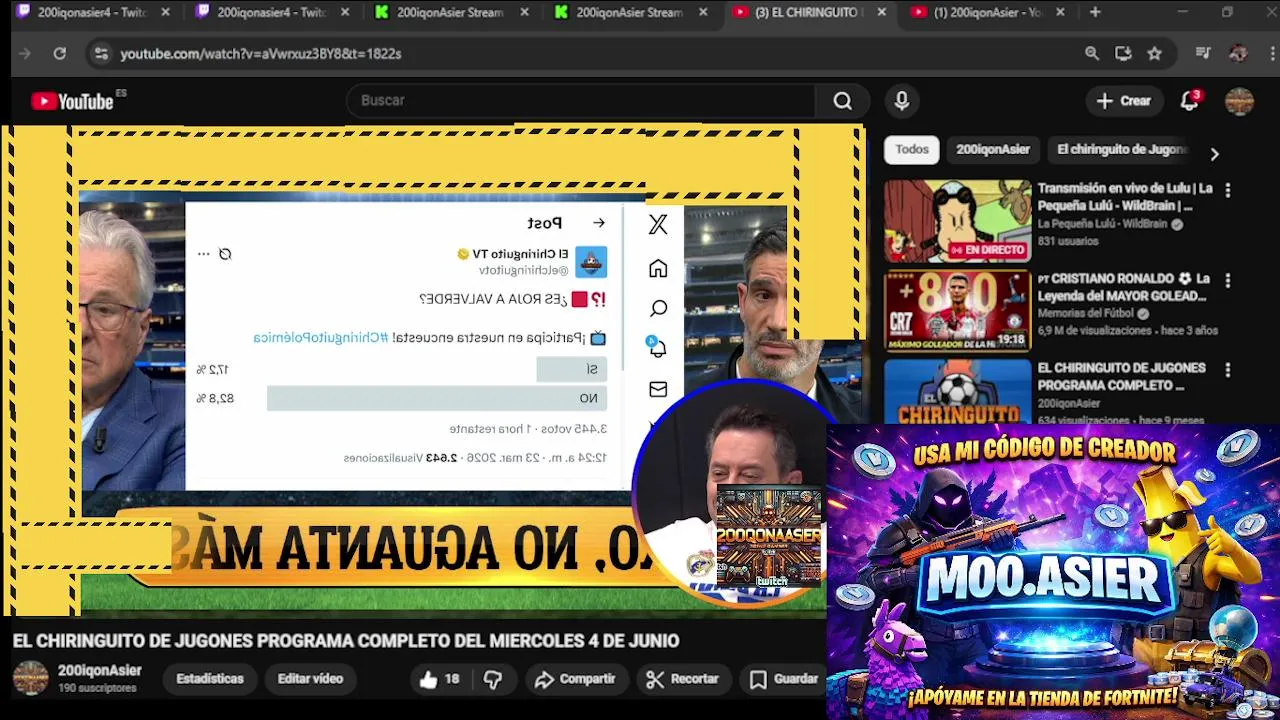Click the Guardar save button

tap(785, 679)
